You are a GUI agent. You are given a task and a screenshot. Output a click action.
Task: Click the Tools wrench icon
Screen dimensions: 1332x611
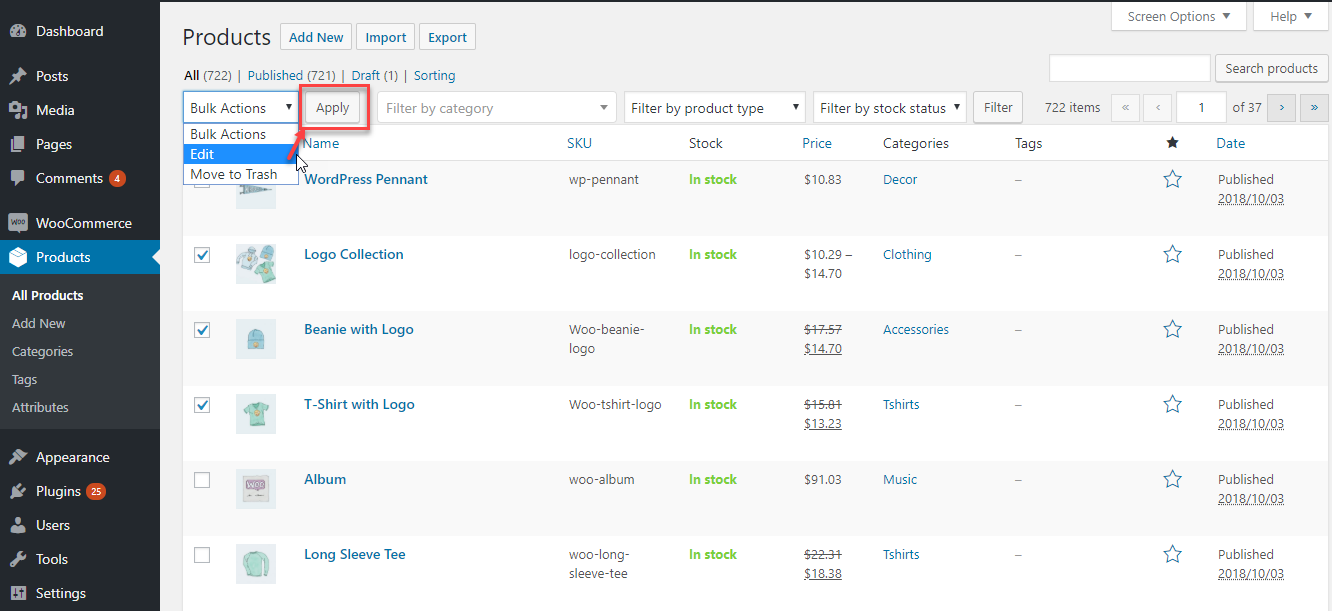tap(18, 559)
